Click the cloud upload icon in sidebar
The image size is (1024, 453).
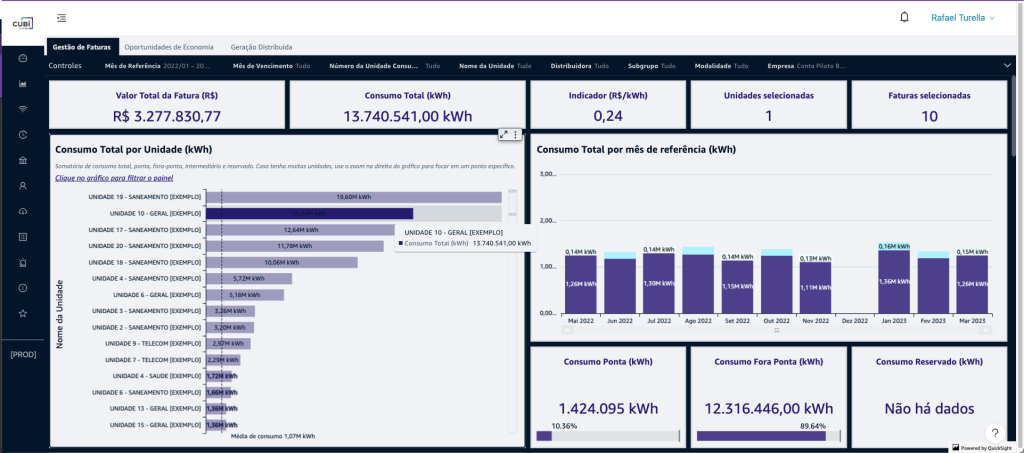[x=23, y=211]
